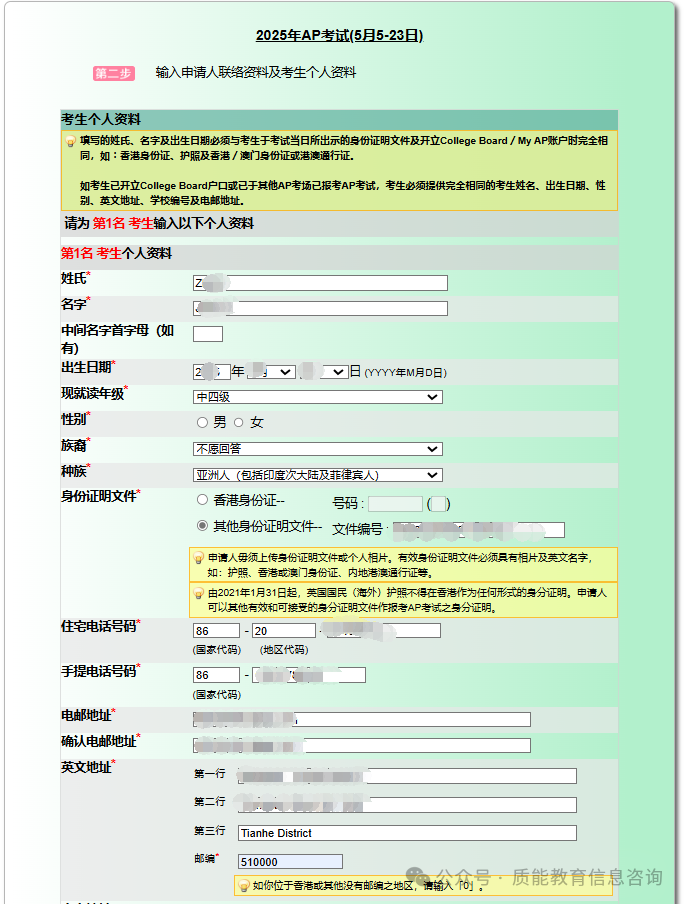Open the 现就读年级 grade dropdown
The width and height of the screenshot is (684, 904).
coord(318,397)
